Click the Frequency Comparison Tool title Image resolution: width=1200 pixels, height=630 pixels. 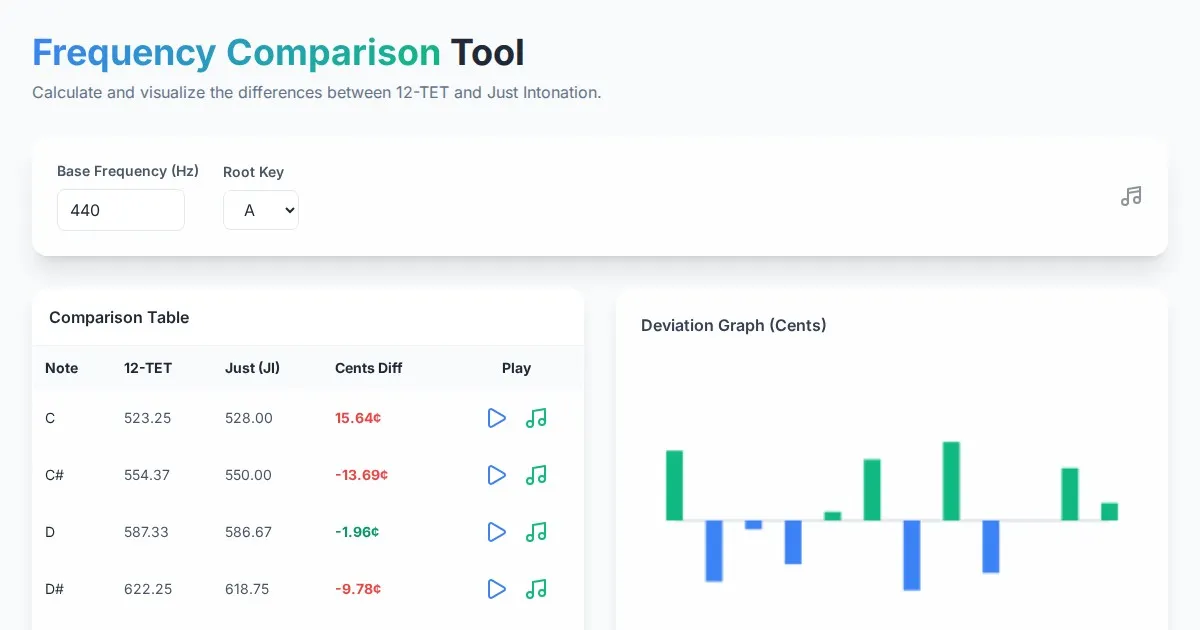[x=278, y=52]
